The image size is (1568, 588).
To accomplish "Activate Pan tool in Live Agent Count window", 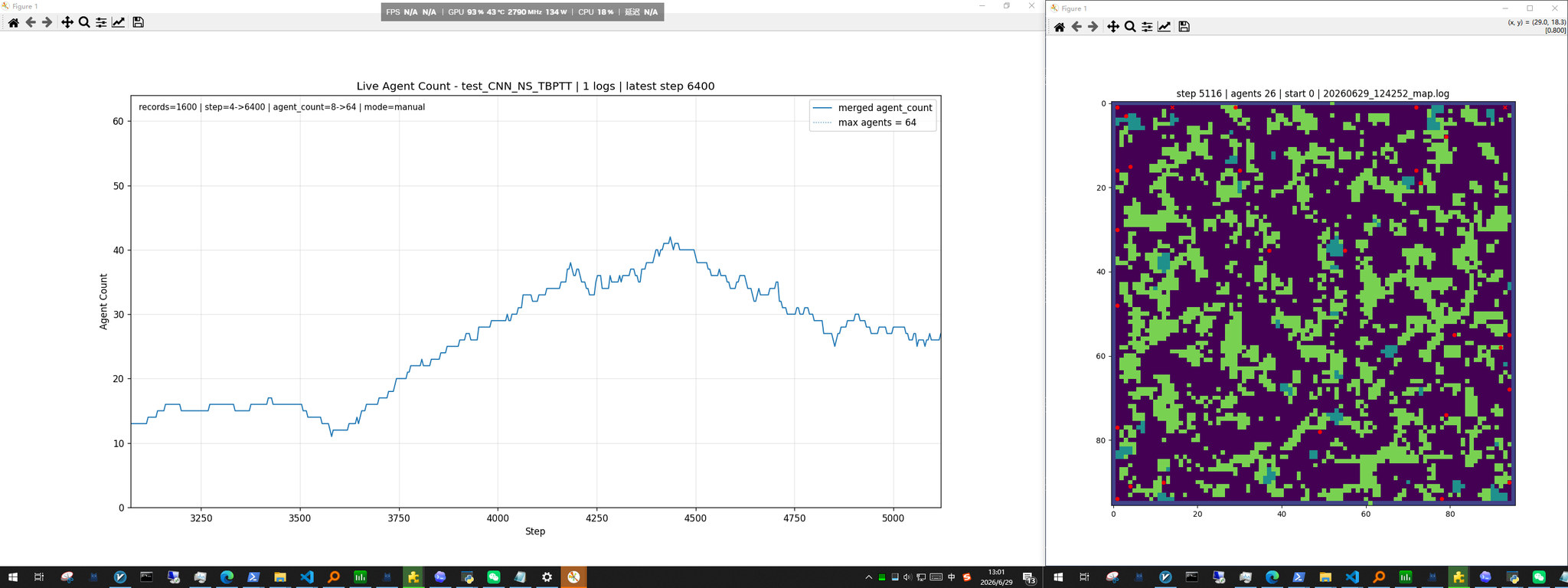I will pyautogui.click(x=67, y=23).
